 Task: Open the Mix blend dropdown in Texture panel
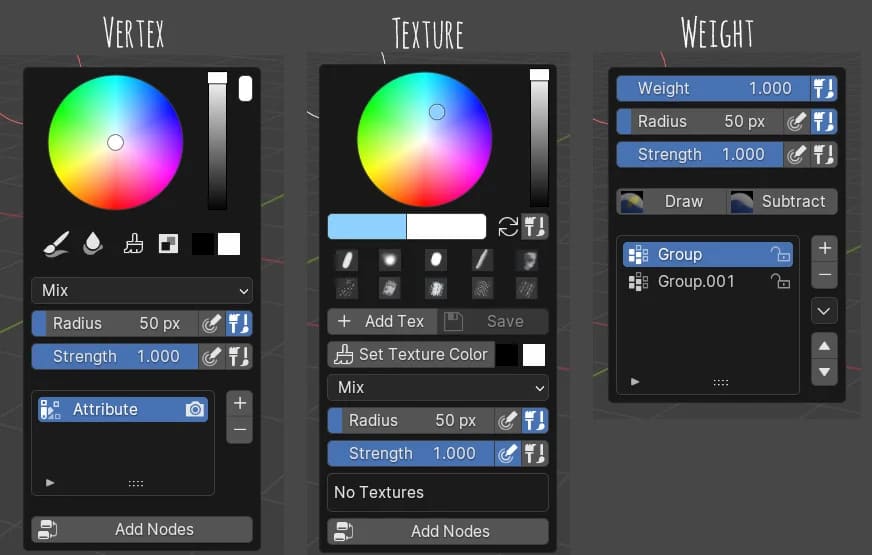click(438, 387)
